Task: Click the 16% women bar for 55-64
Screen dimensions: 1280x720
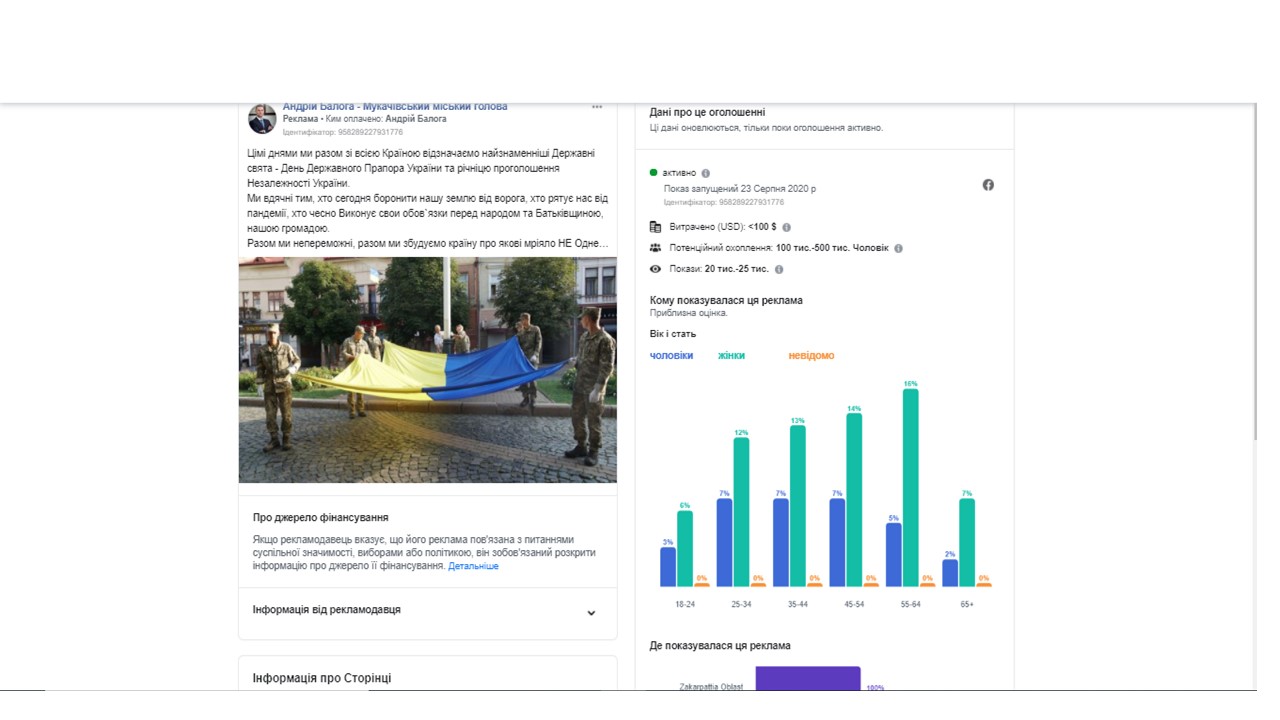Action: click(x=910, y=487)
